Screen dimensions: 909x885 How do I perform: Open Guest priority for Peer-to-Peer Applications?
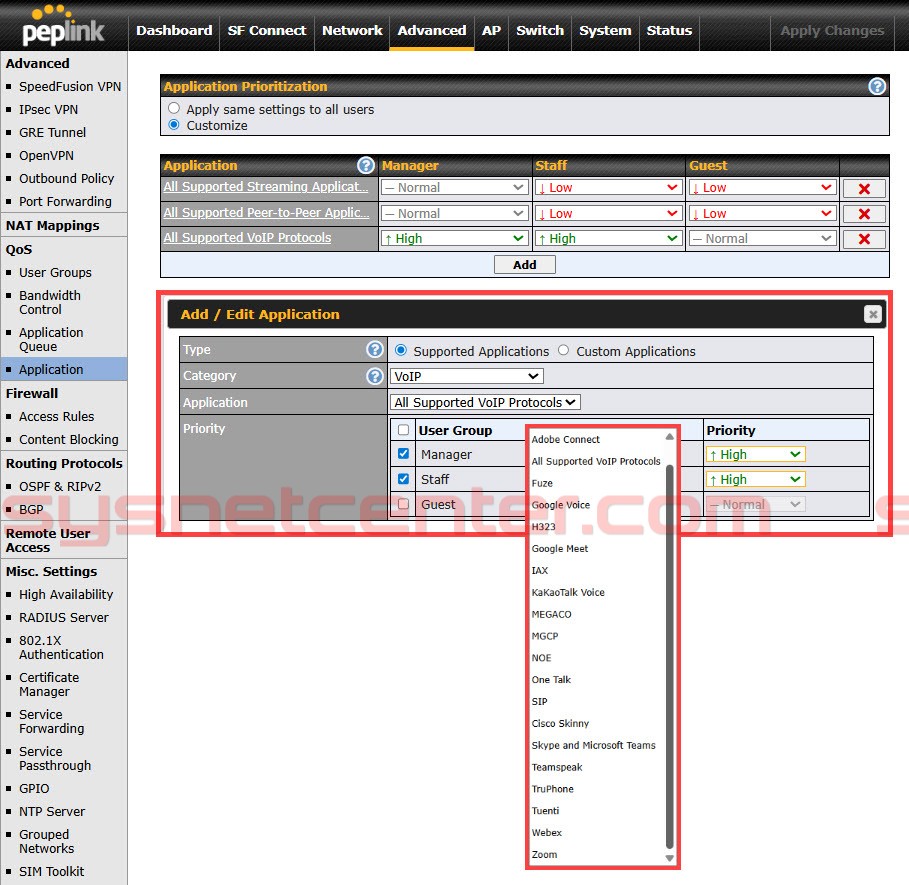click(x=762, y=214)
